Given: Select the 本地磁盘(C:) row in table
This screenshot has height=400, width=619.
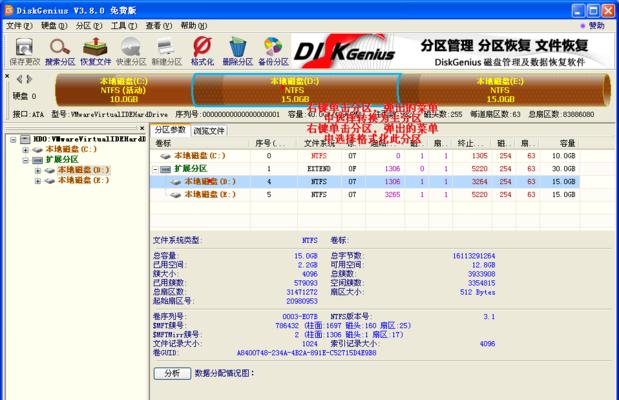Looking at the screenshot, I should click(x=365, y=156).
